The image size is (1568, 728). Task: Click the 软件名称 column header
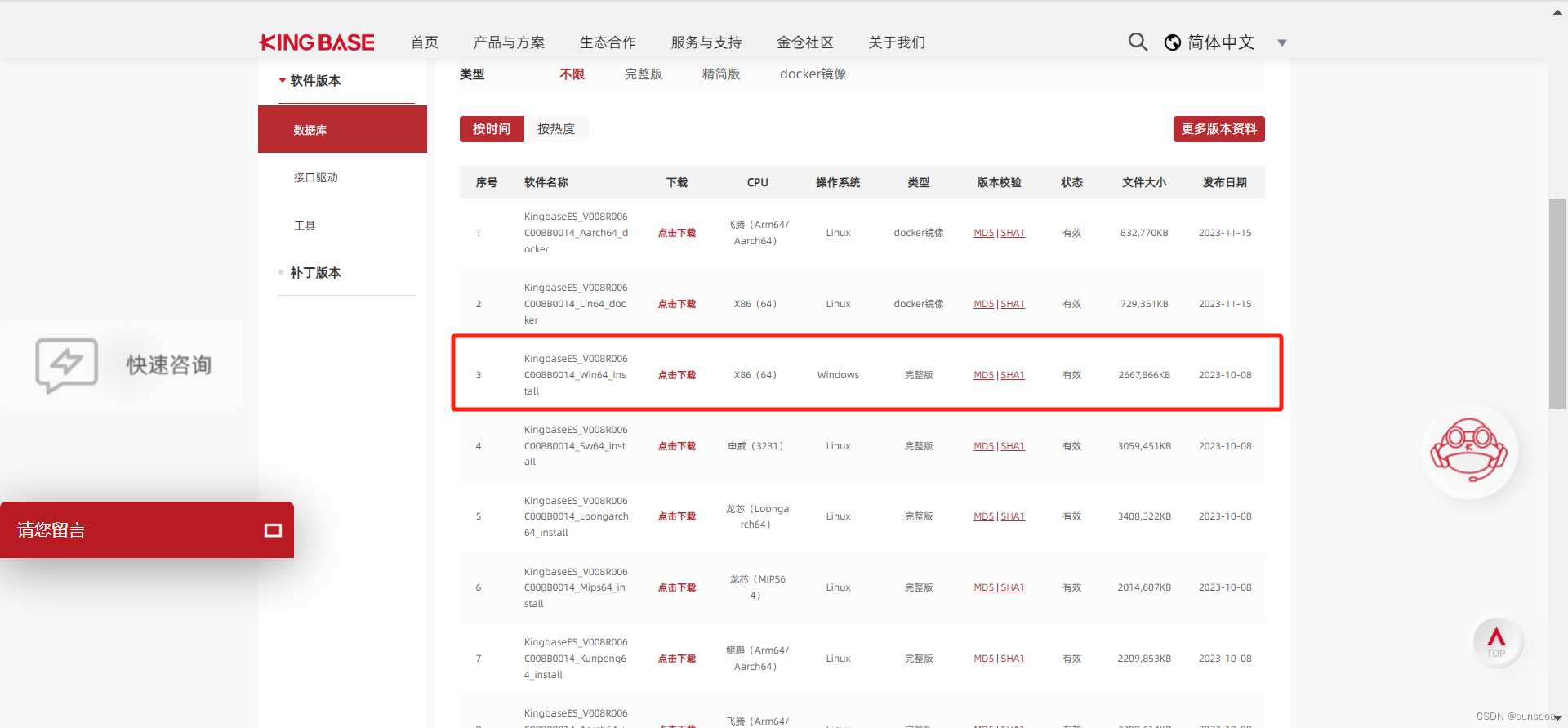546,182
